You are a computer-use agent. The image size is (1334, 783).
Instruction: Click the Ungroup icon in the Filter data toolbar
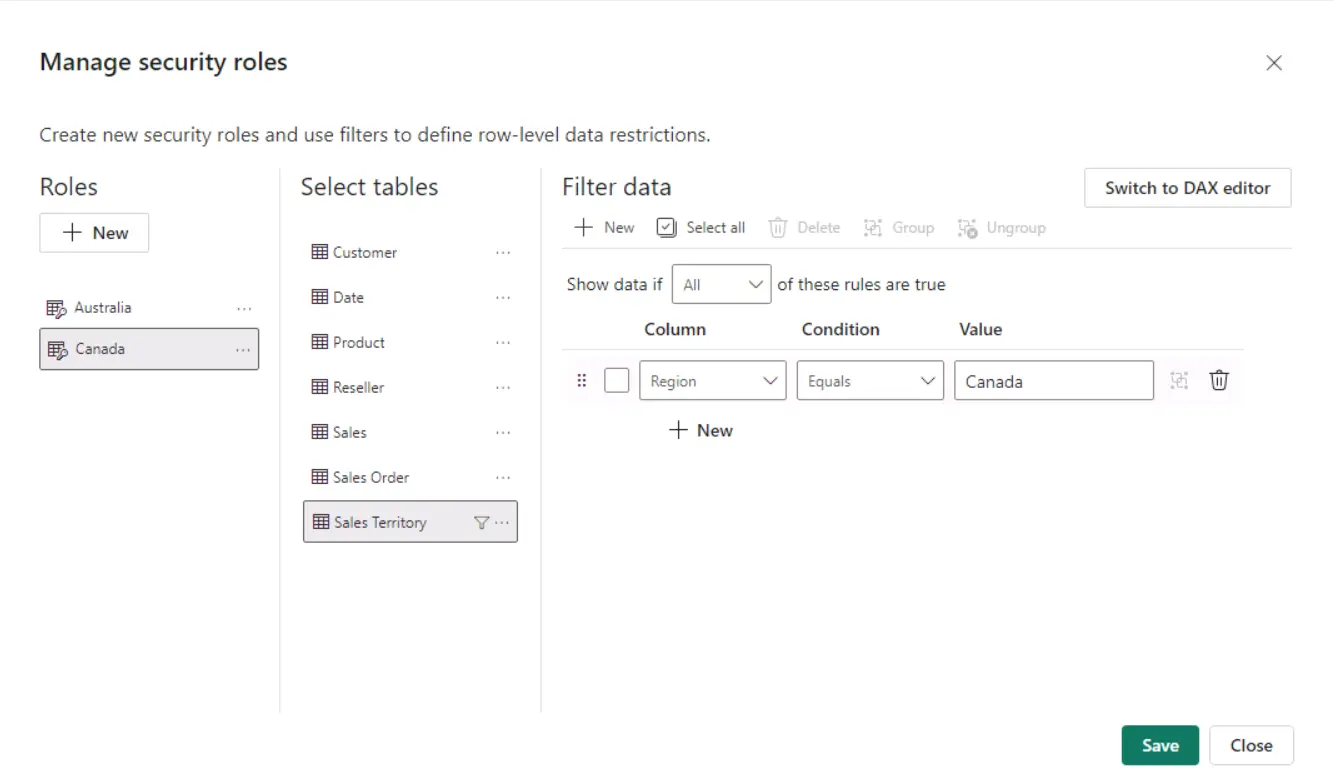1001,227
